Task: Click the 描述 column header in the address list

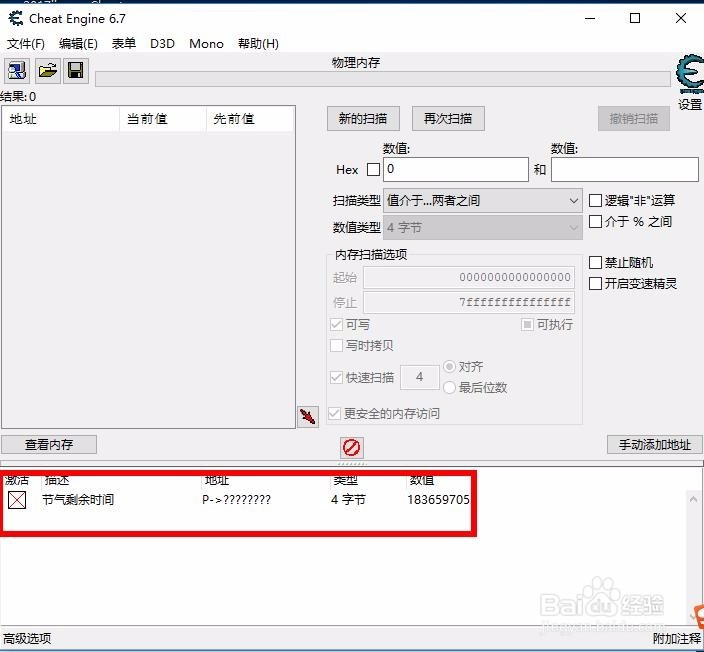Action: [57, 480]
